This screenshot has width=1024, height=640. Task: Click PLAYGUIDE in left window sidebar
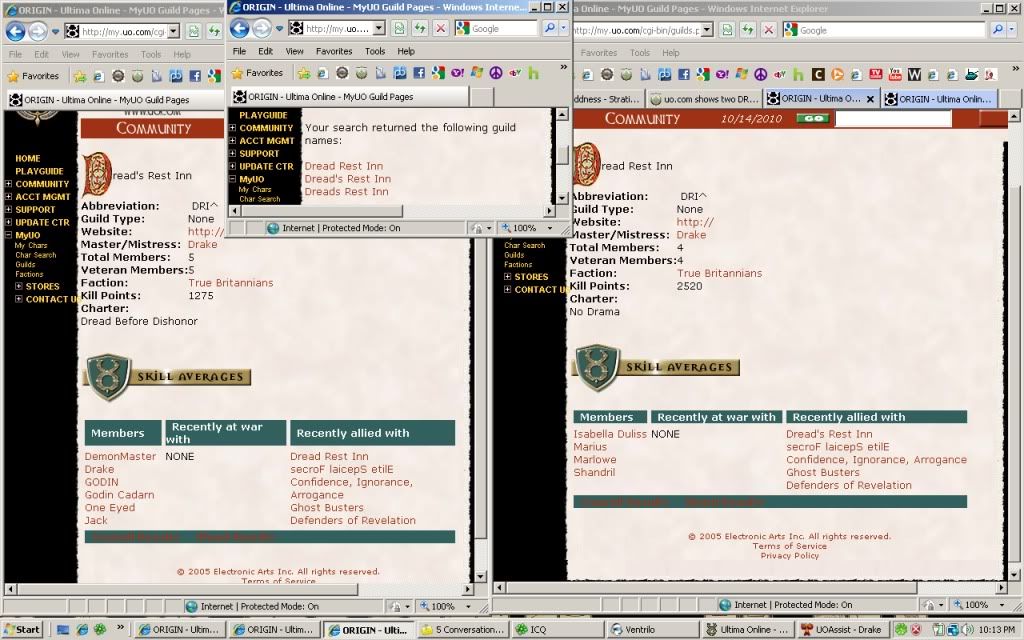[39, 171]
